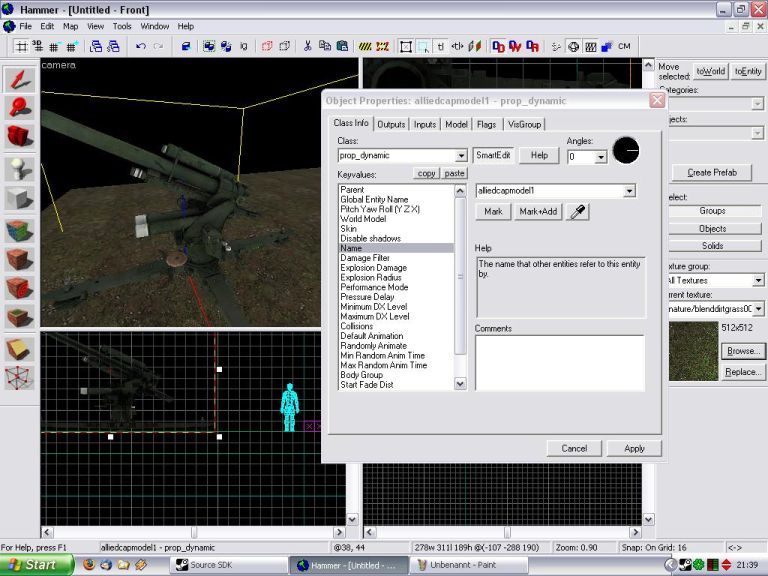Click the Carve tool icon
Viewport: 768px width, 576px height.
click(186, 47)
